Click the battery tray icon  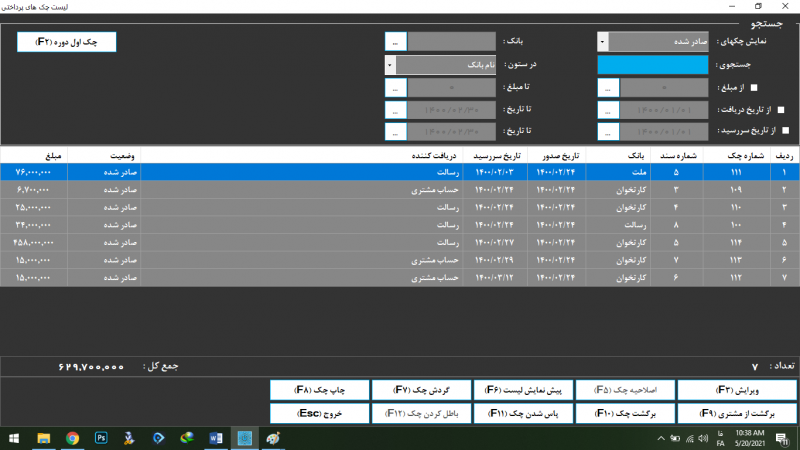click(675, 438)
